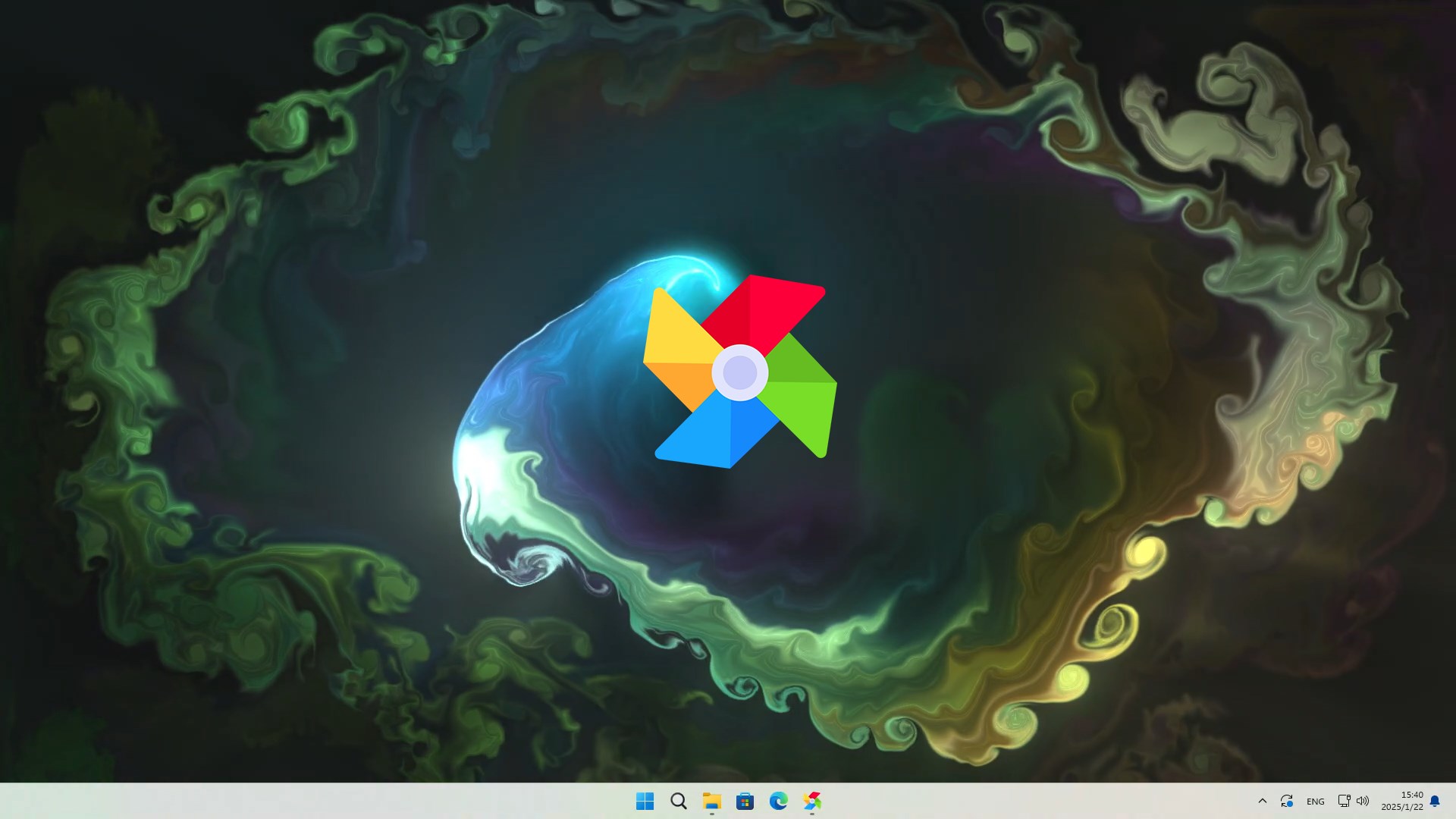Click the 15:40 time display
Image resolution: width=1456 pixels, height=819 pixels.
[x=1412, y=795]
